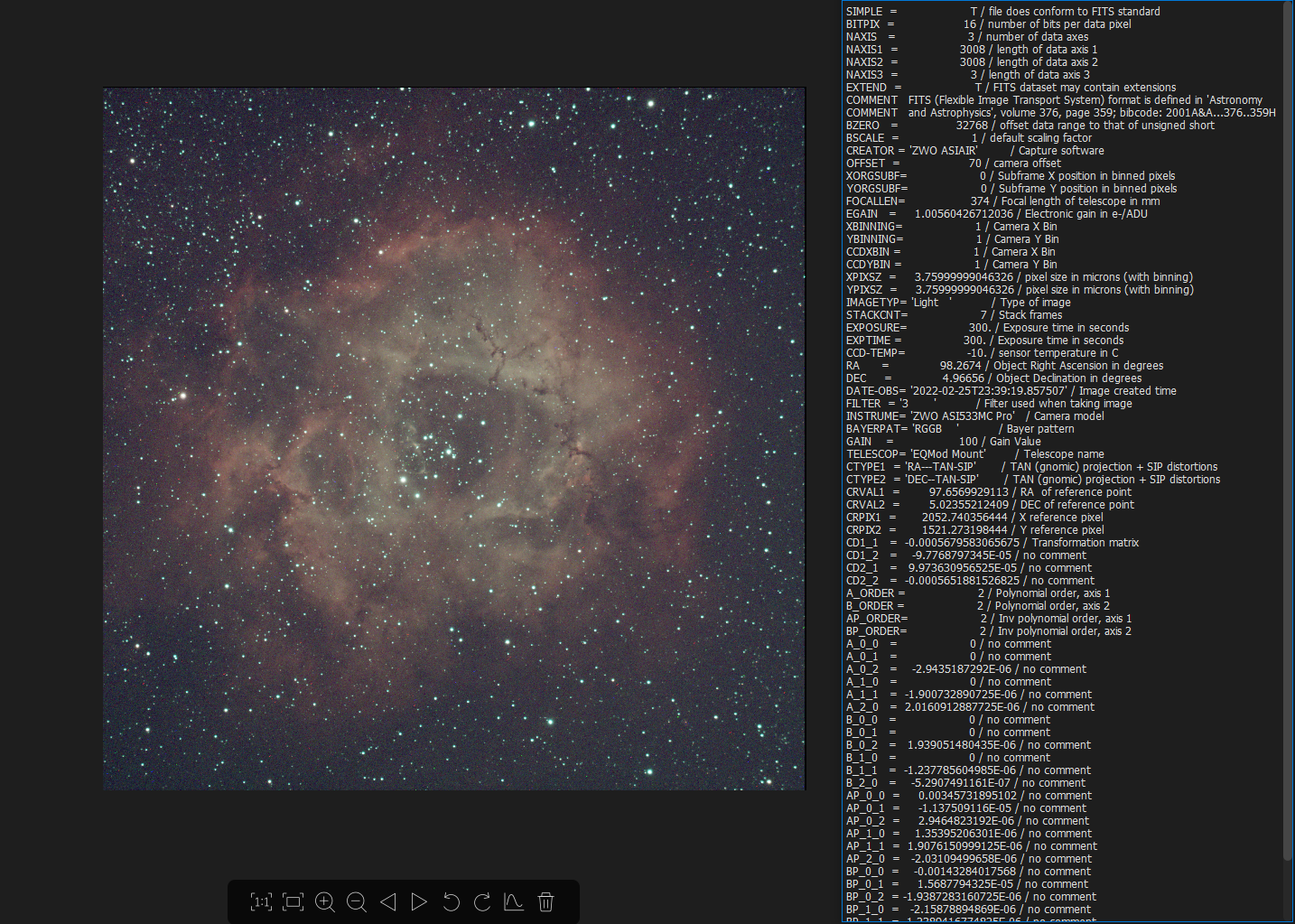Click the GAIN 100 line
Screen dimensions: 1295x924
[x=944, y=442]
